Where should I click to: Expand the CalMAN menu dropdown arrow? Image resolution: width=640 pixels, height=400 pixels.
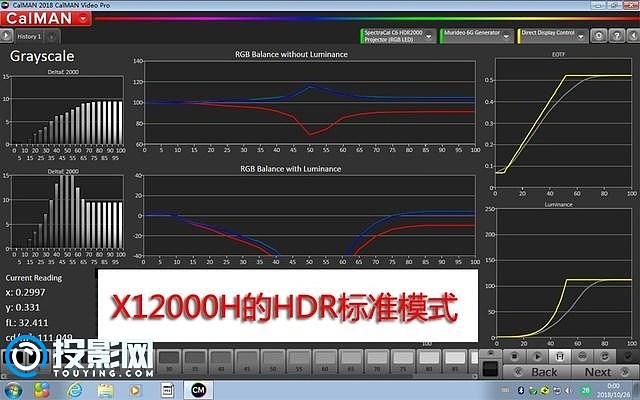click(x=83, y=19)
